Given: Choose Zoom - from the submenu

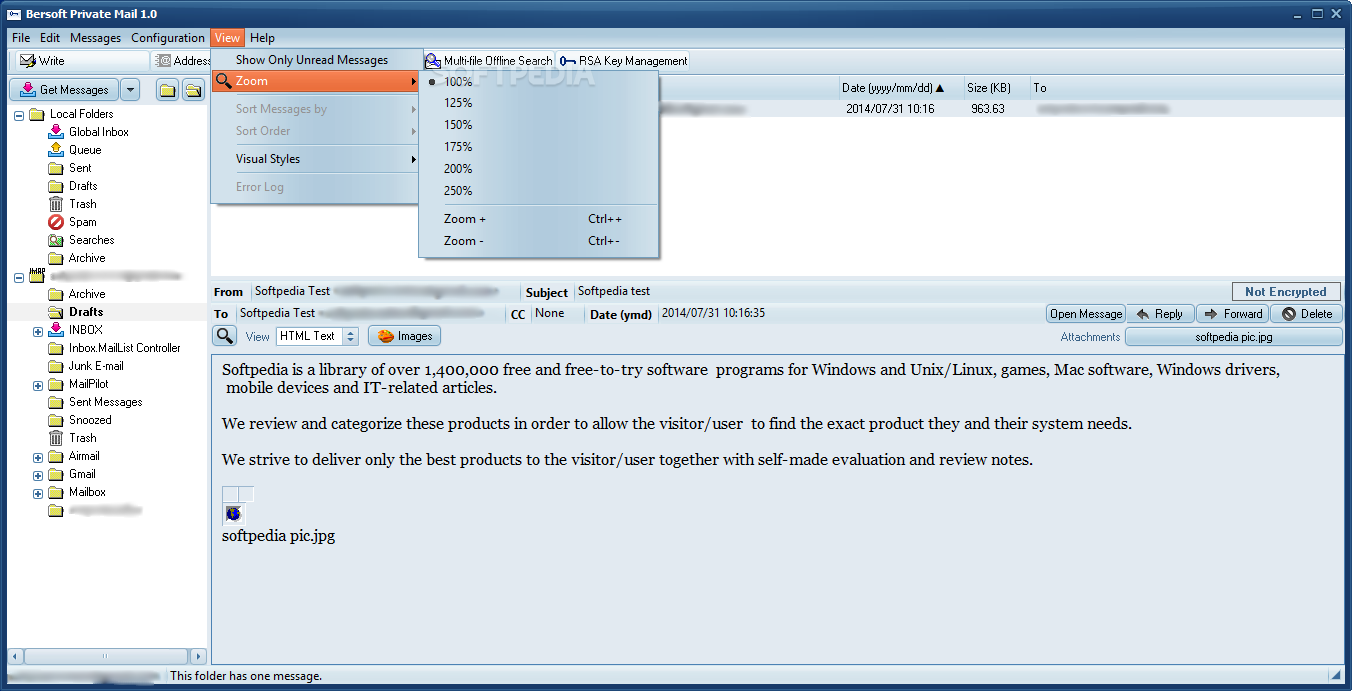Looking at the screenshot, I should pos(539,241).
